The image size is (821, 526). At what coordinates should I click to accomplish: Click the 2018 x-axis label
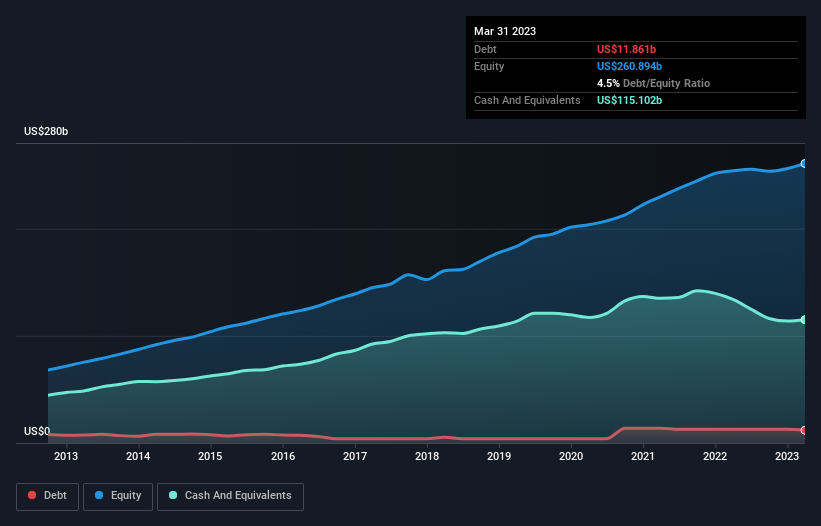pos(427,456)
